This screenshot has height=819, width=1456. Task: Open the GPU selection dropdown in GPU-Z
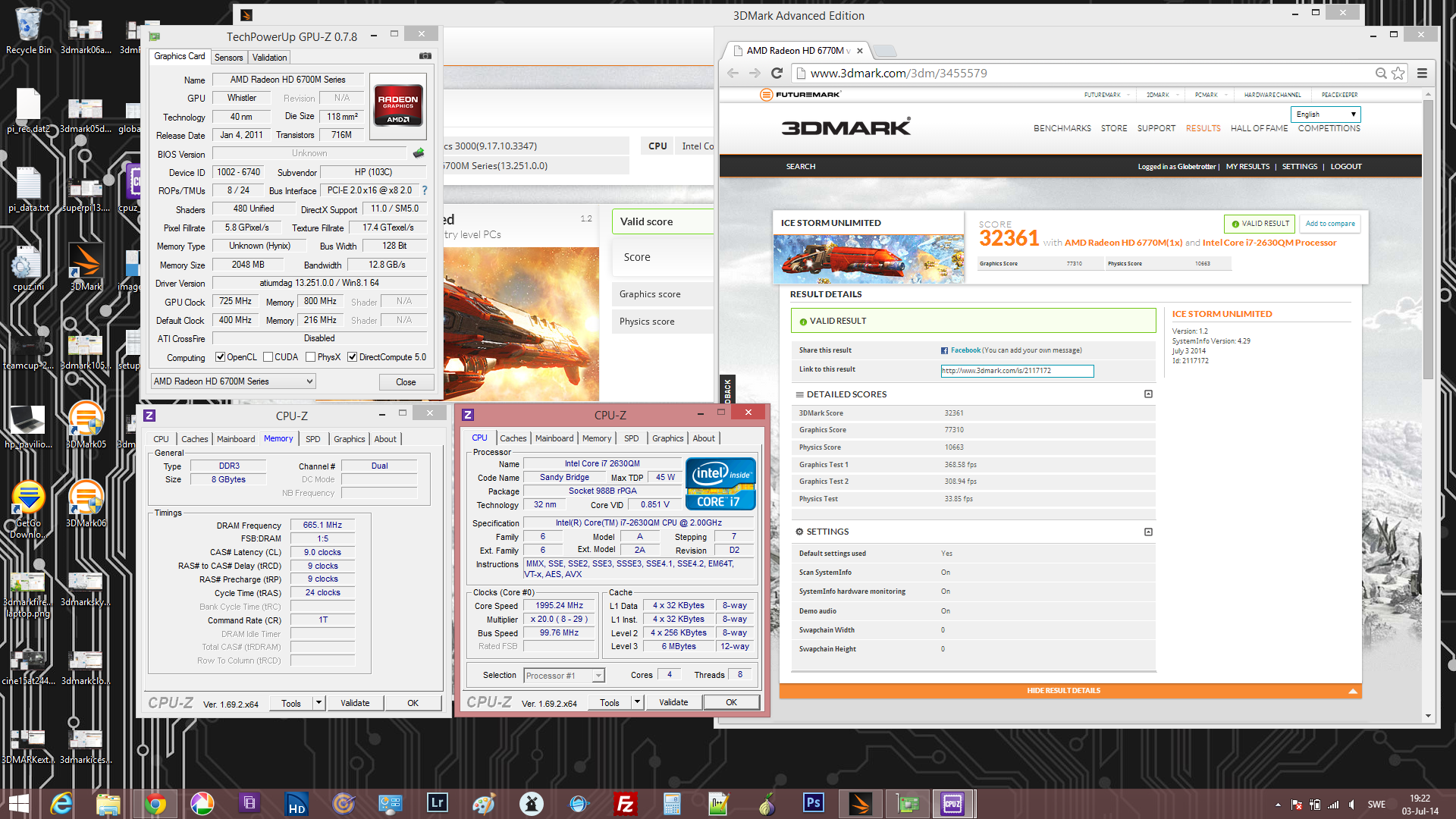pyautogui.click(x=233, y=381)
